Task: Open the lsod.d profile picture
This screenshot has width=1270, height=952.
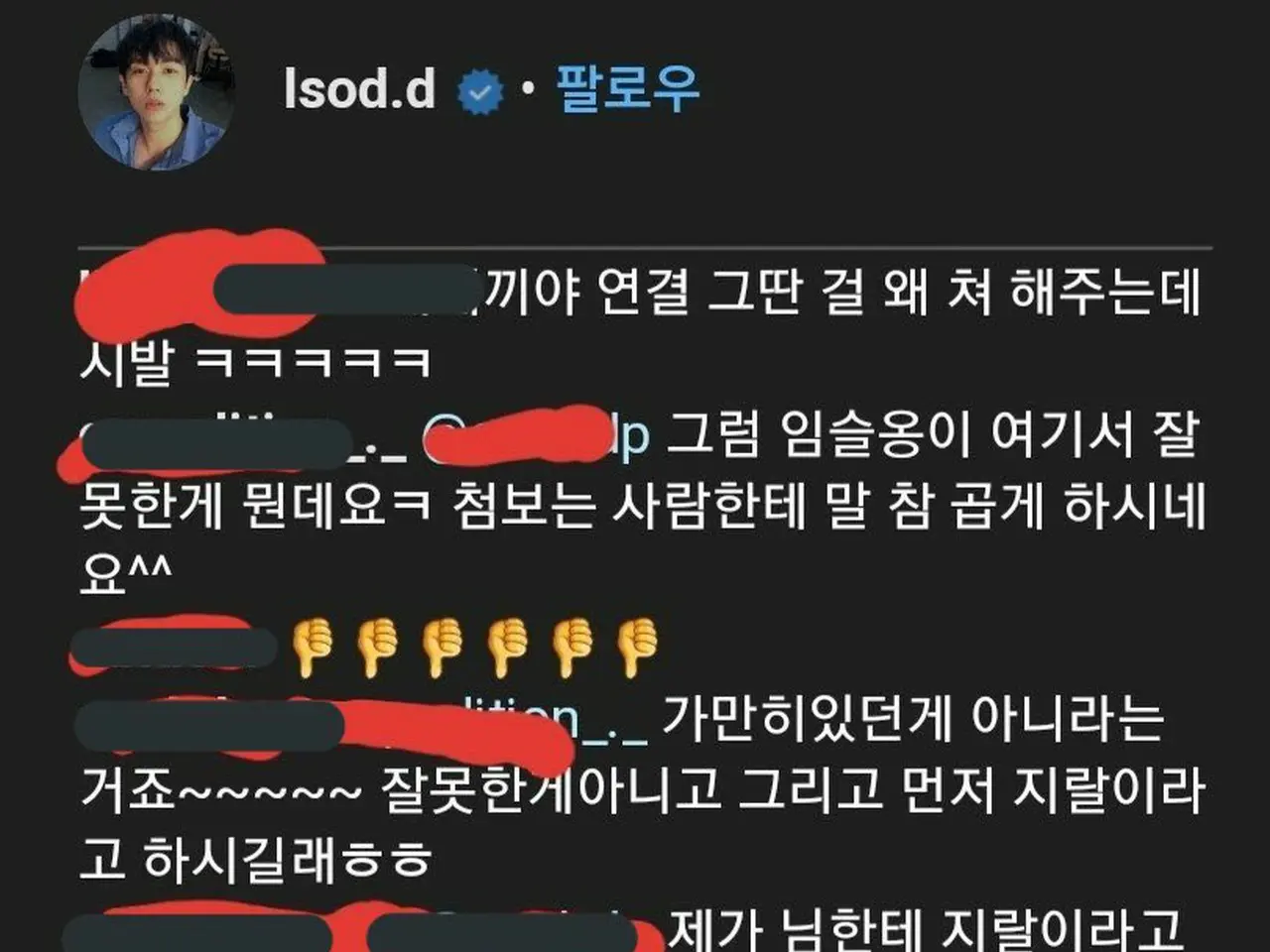Action: (x=157, y=91)
